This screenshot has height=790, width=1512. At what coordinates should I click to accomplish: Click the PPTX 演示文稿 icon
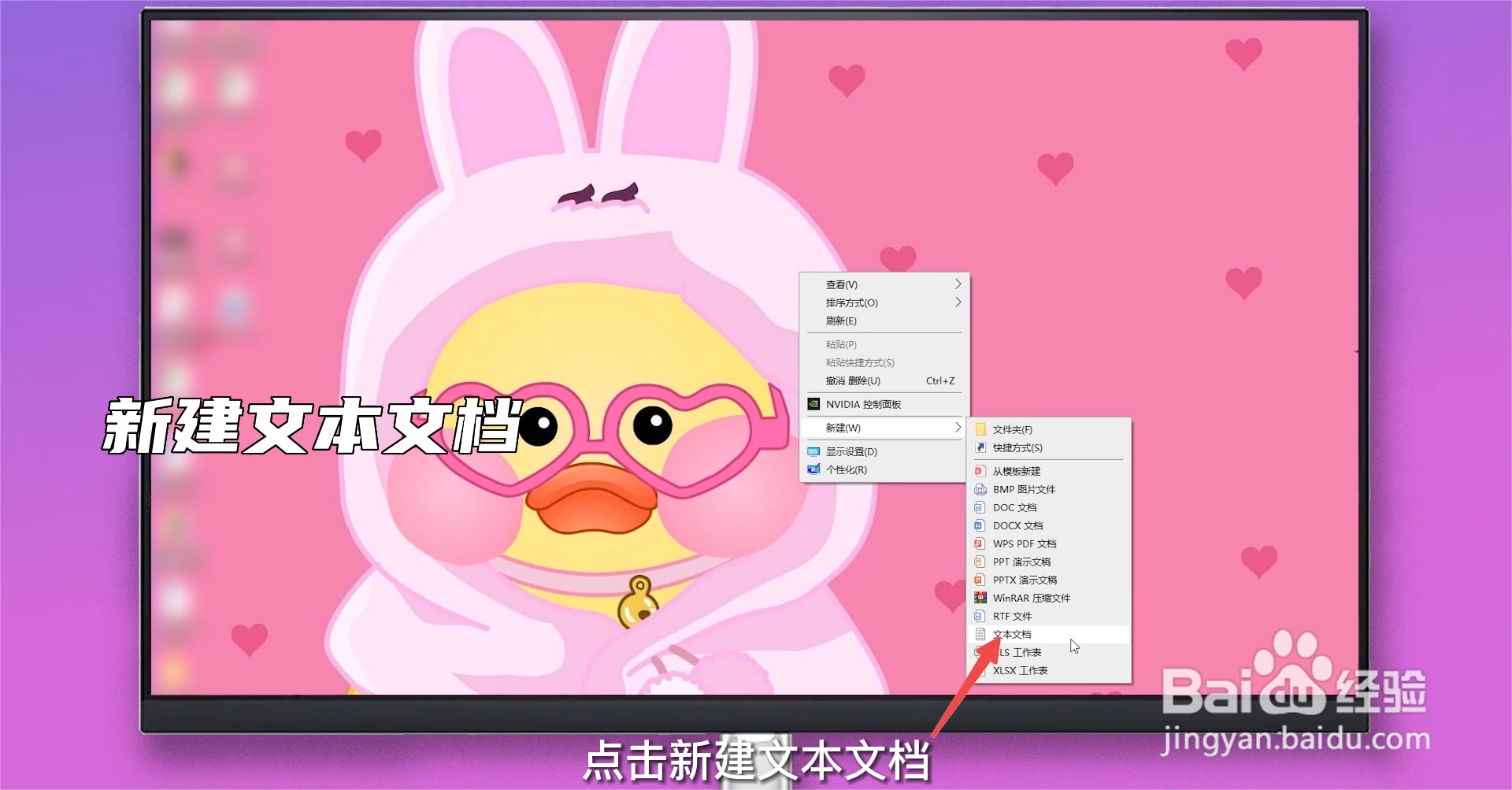point(980,580)
